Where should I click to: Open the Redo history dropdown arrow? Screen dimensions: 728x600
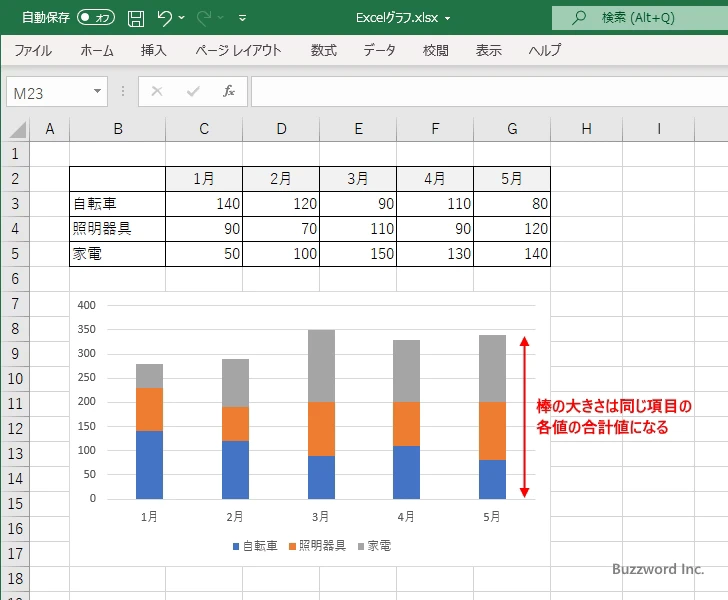221,18
